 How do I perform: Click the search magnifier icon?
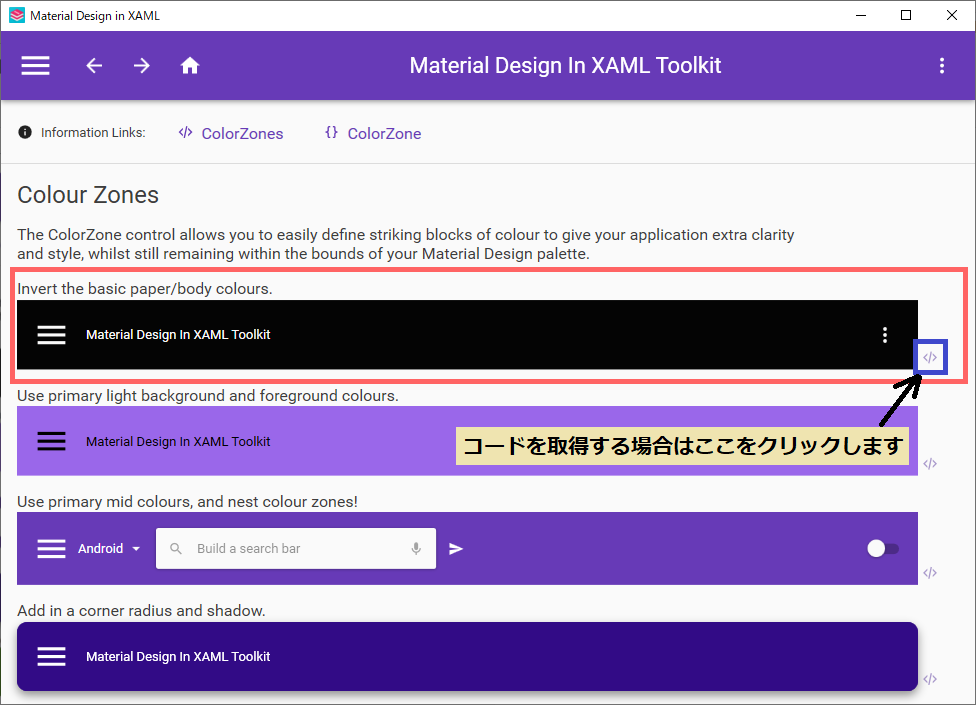click(x=176, y=548)
